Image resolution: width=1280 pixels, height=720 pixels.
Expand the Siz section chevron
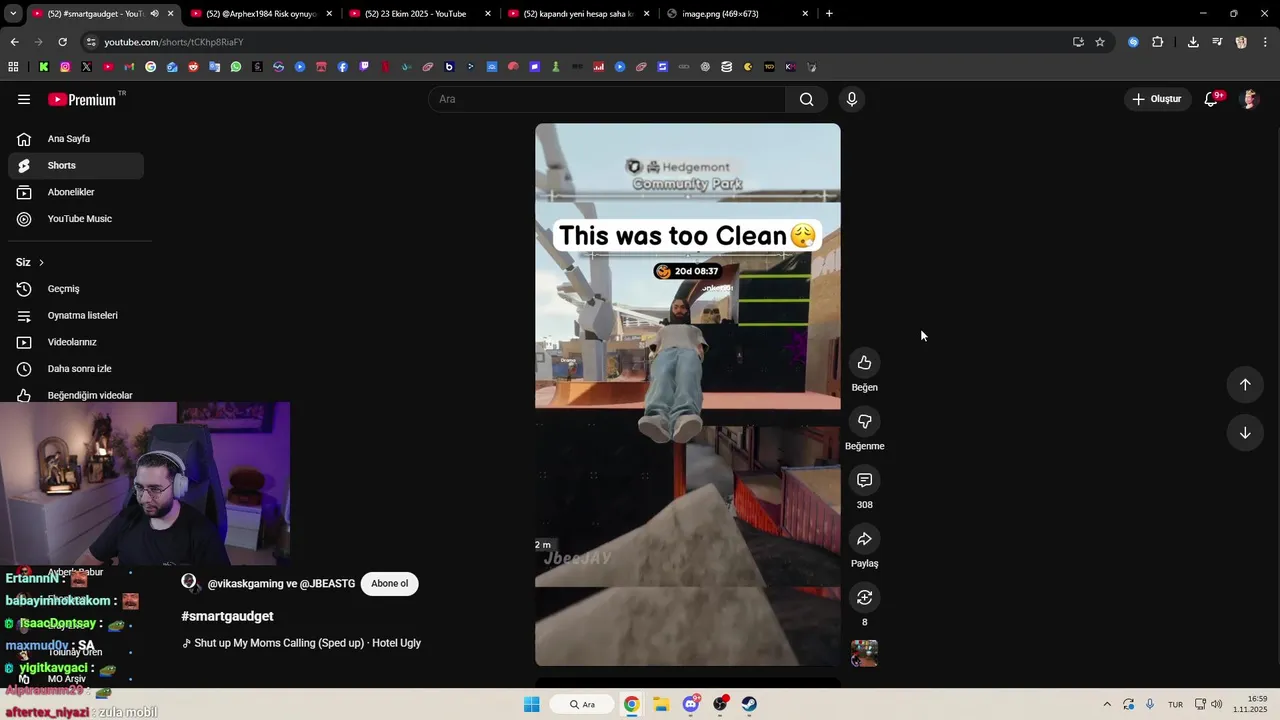click(x=41, y=263)
